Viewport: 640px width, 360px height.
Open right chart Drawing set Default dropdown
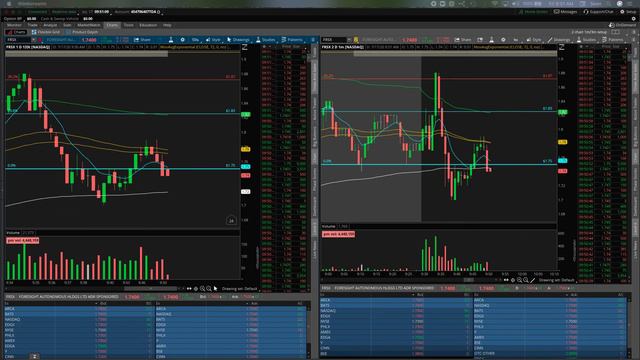pyautogui.click(x=557, y=280)
